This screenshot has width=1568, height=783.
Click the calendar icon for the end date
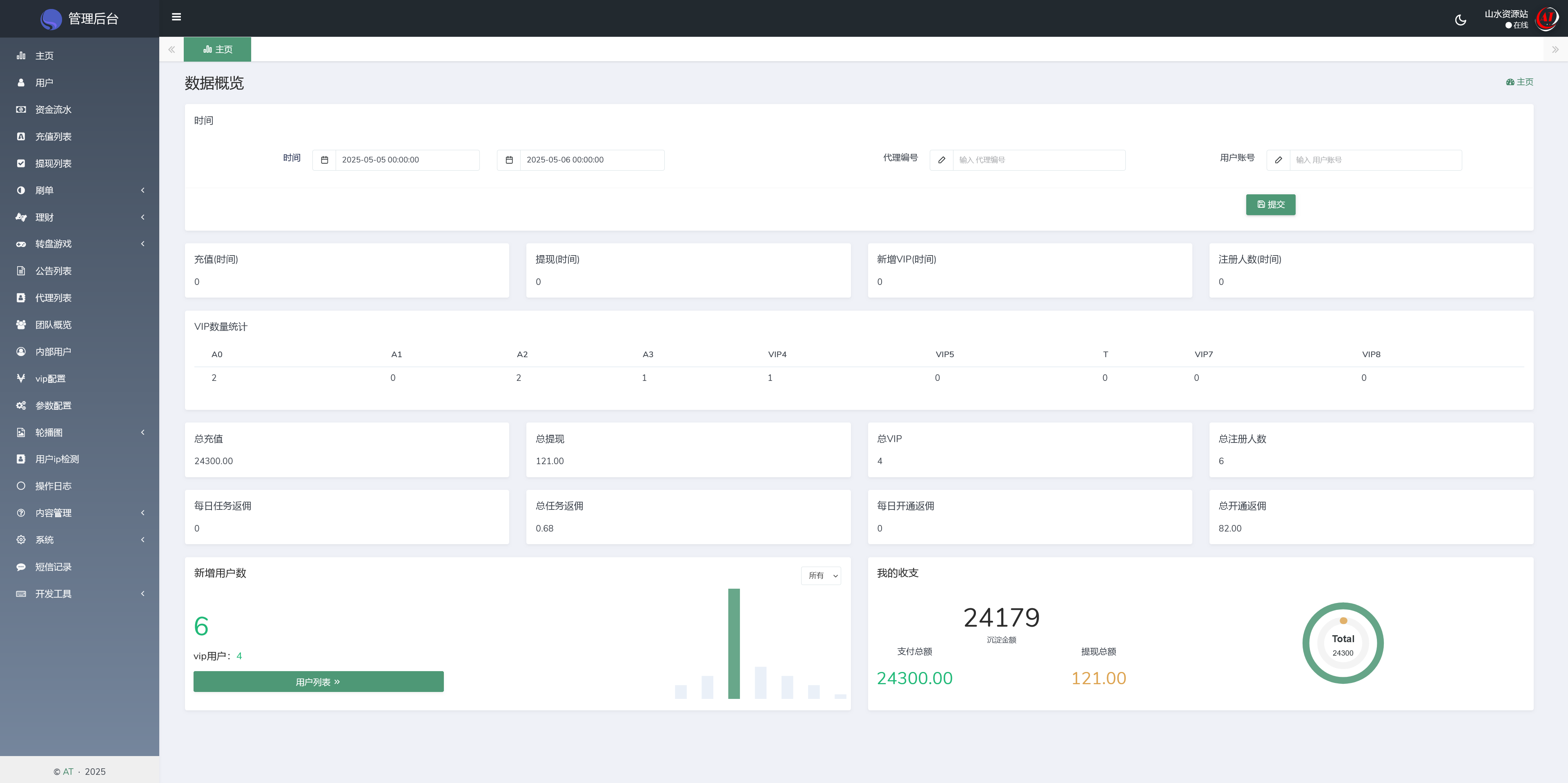coord(509,160)
